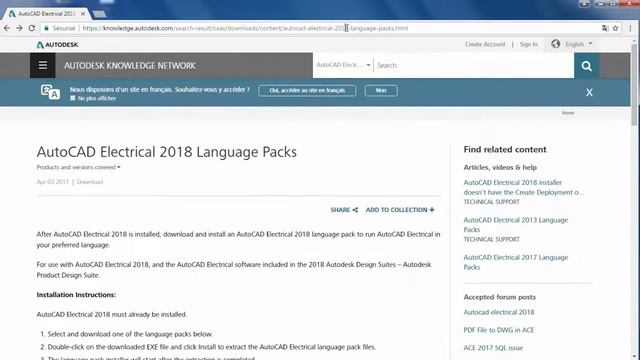The height and width of the screenshot is (360, 640).
Task: Bookmark this page with the star icon
Action: click(615, 28)
